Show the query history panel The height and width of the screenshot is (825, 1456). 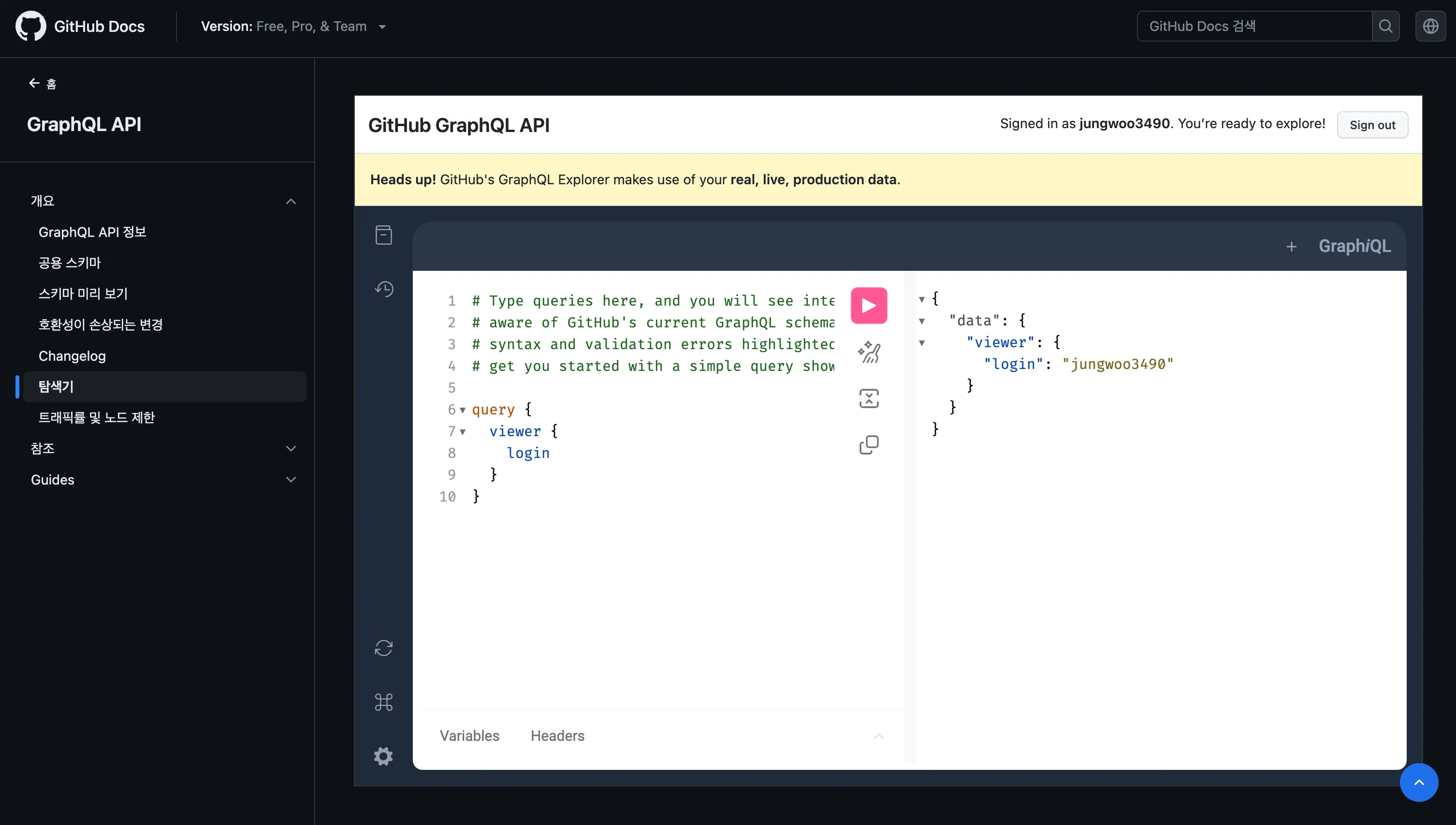[383, 289]
